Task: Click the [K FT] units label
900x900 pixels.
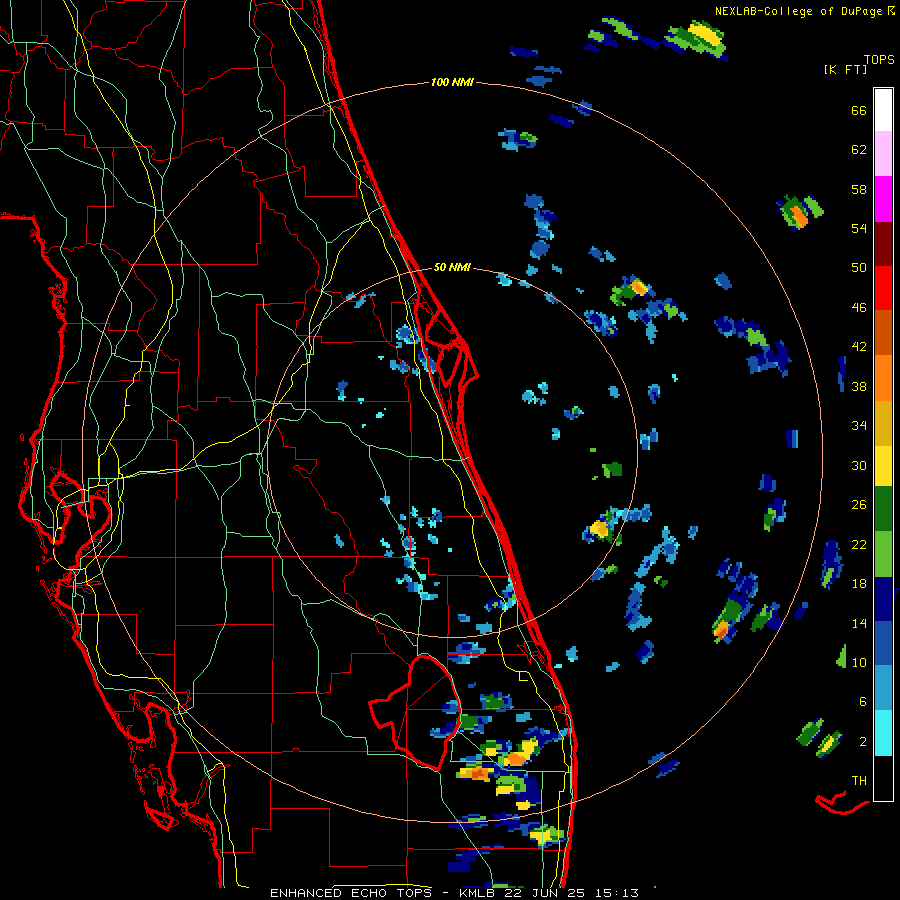Action: [x=845, y=70]
